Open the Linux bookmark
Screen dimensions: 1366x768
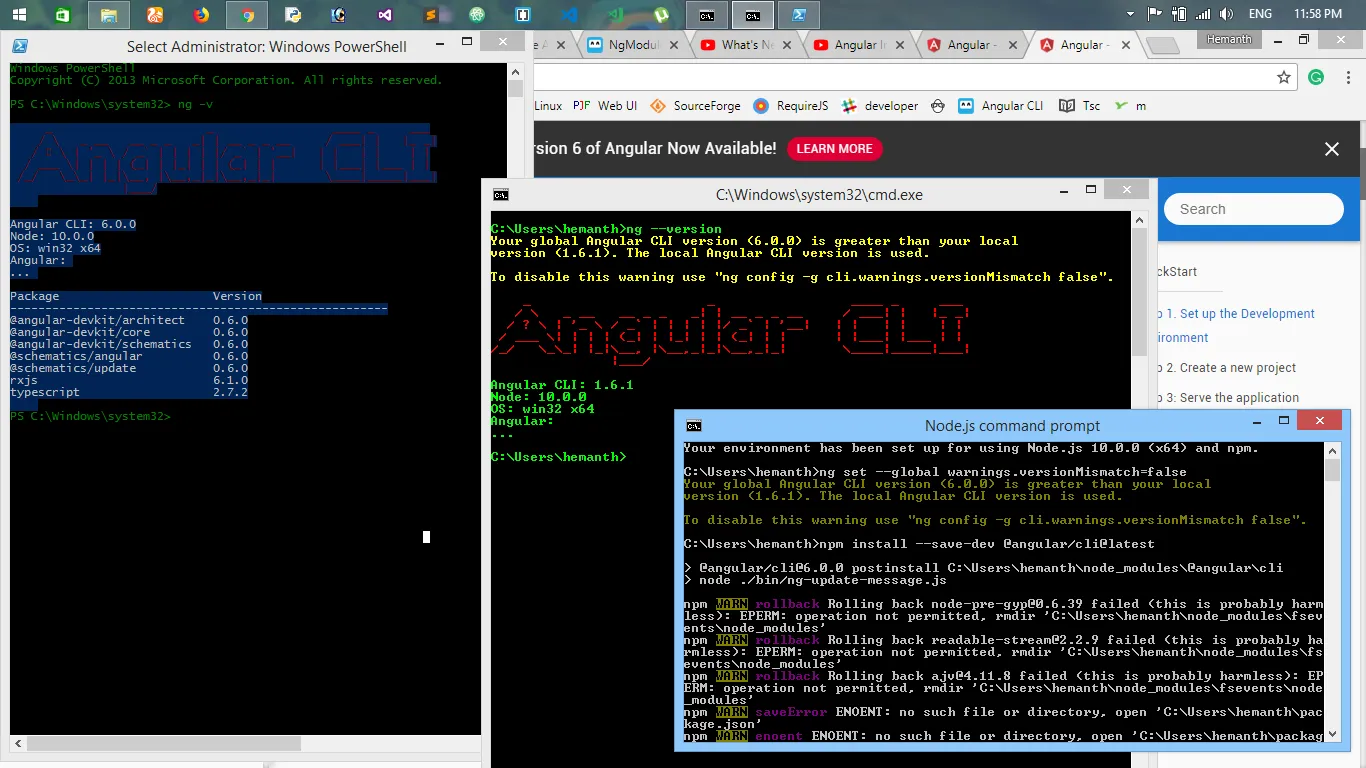tap(548, 106)
